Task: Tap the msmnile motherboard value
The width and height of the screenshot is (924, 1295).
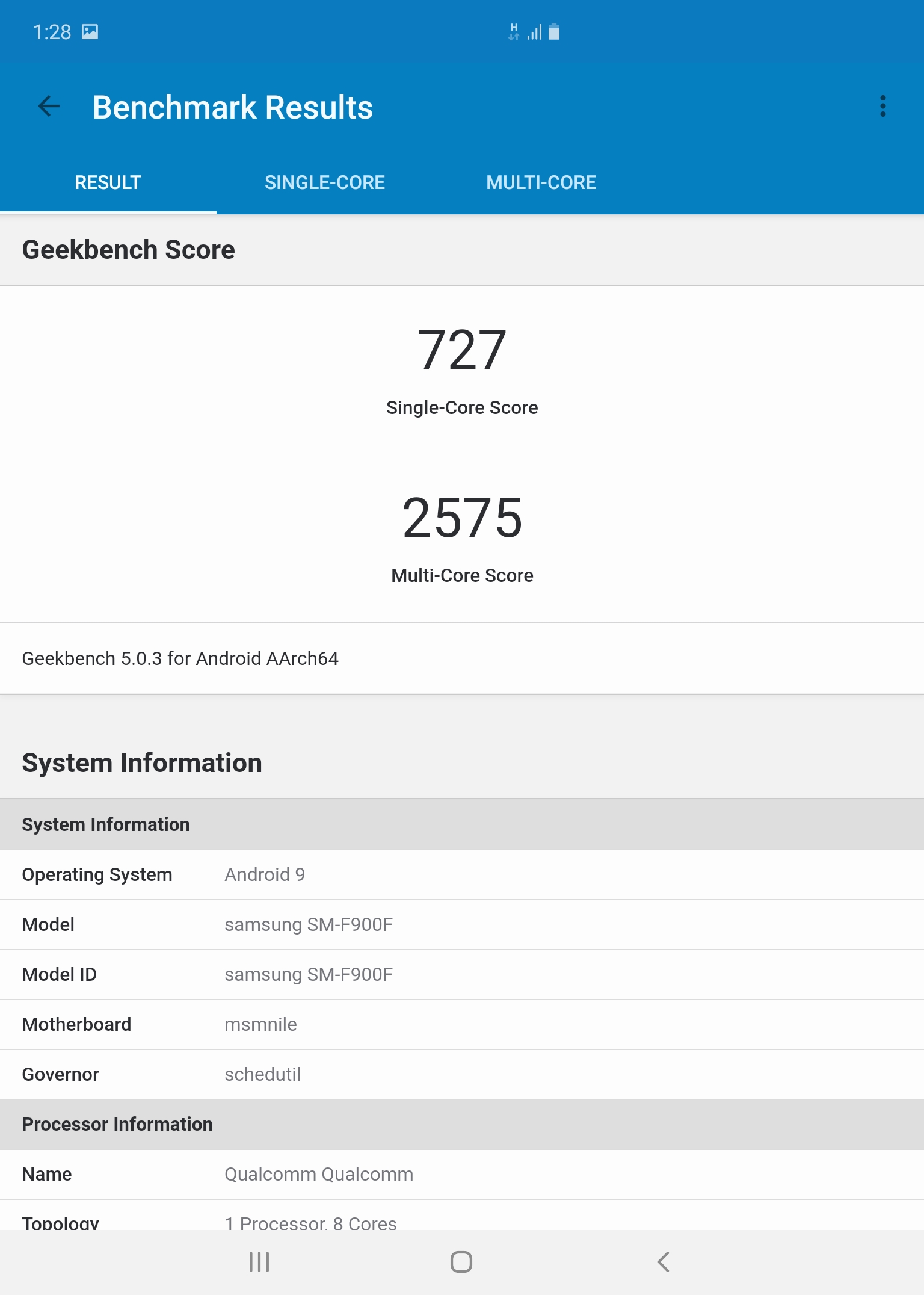Action: click(x=260, y=1024)
